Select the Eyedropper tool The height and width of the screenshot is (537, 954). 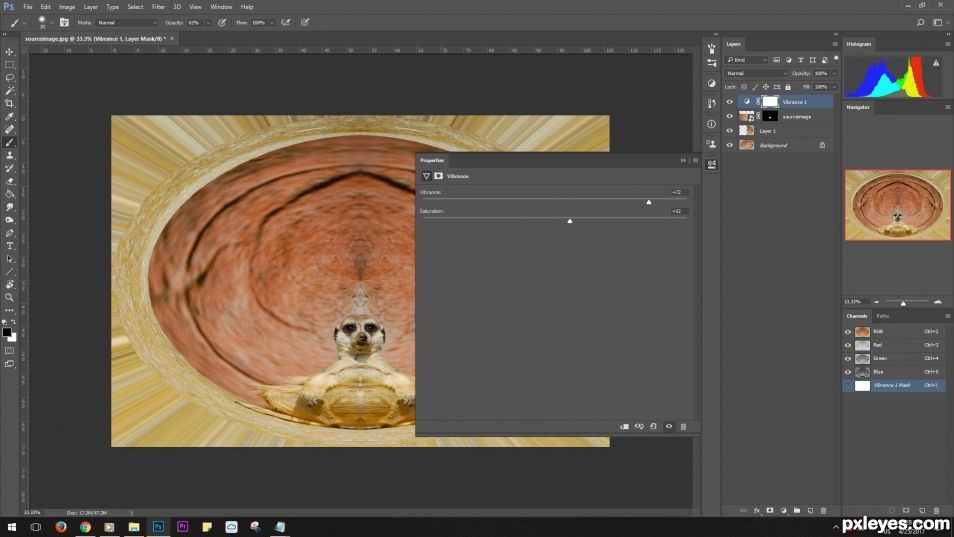tap(9, 116)
